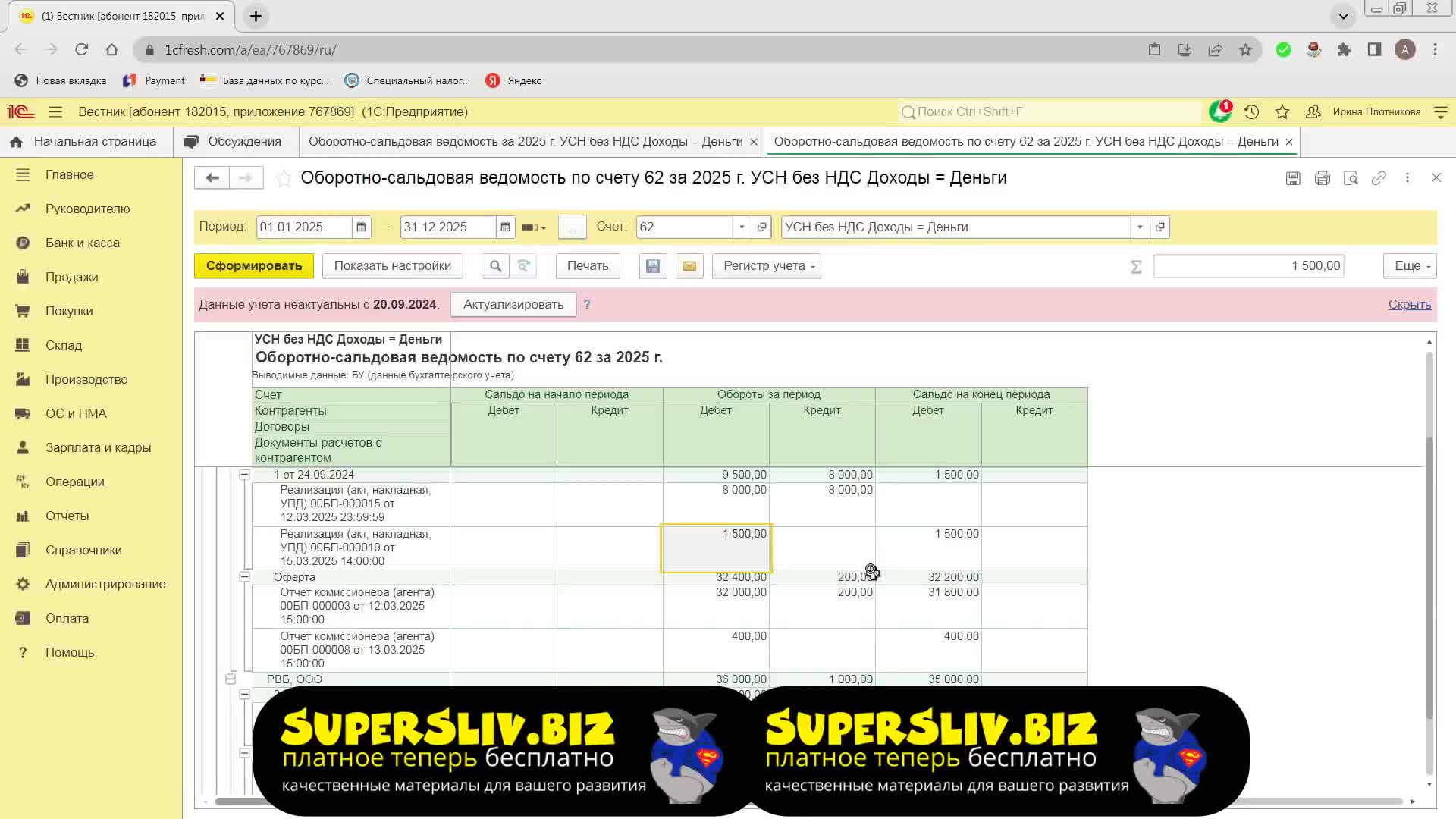Open the Регистр учета dropdown
Viewport: 1456px width, 819px height.
(x=767, y=266)
